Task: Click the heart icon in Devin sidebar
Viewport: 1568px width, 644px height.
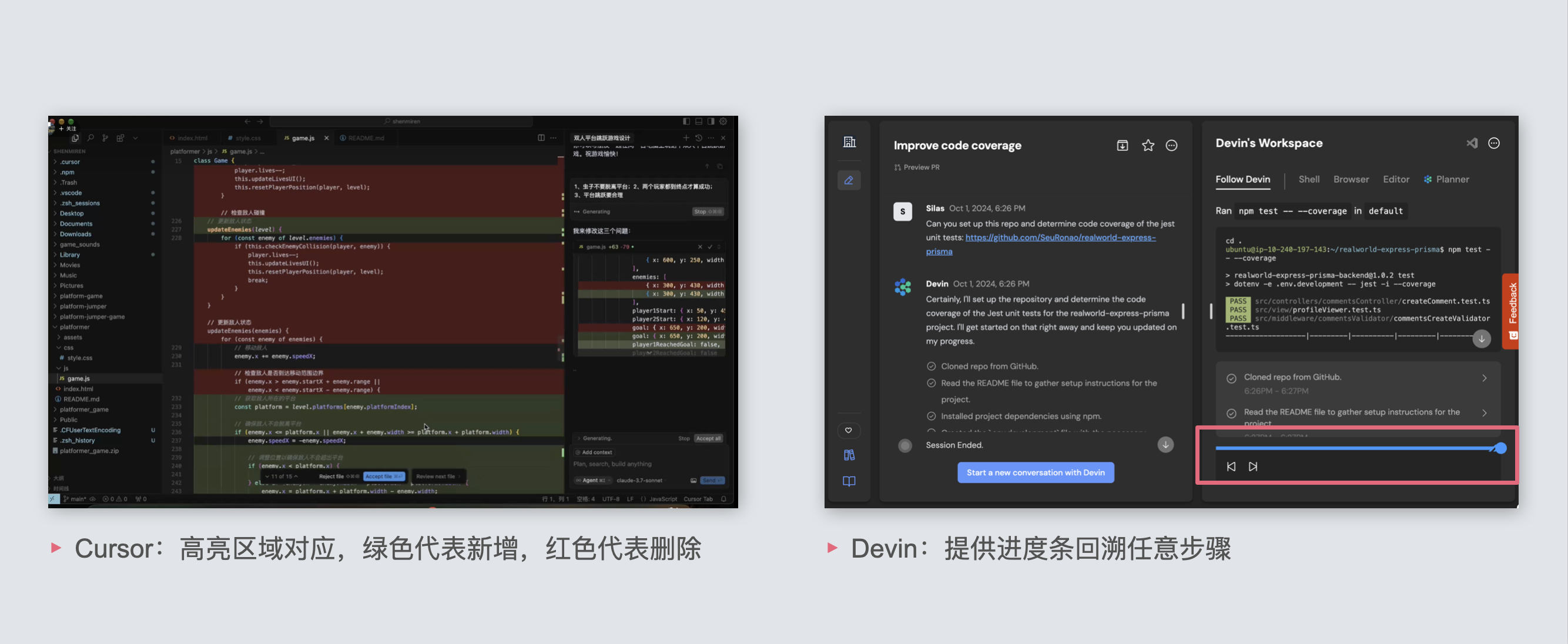Action: point(849,431)
